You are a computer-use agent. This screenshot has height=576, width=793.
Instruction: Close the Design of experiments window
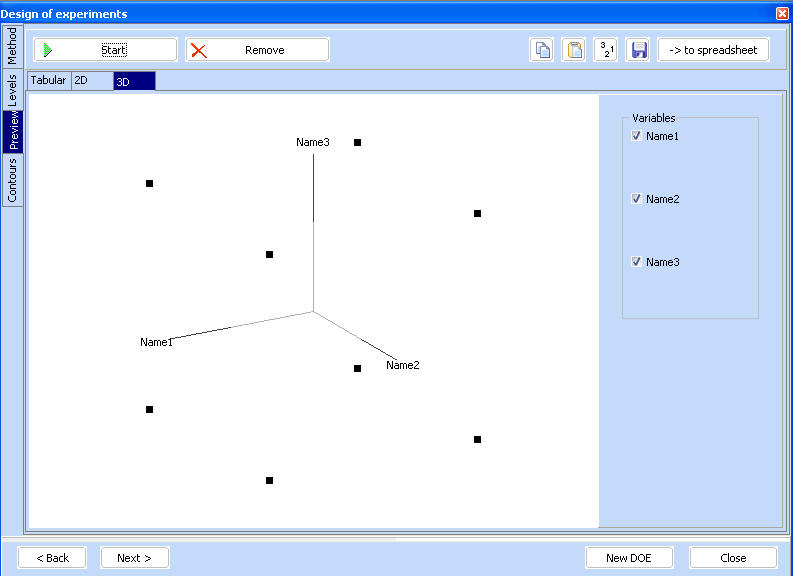782,13
